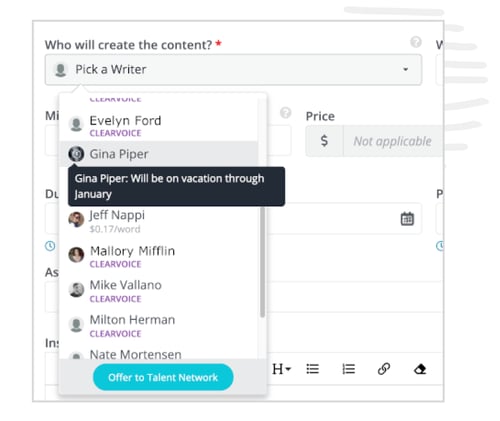
Task: Expand the heading H dropdown
Action: [x=282, y=369]
